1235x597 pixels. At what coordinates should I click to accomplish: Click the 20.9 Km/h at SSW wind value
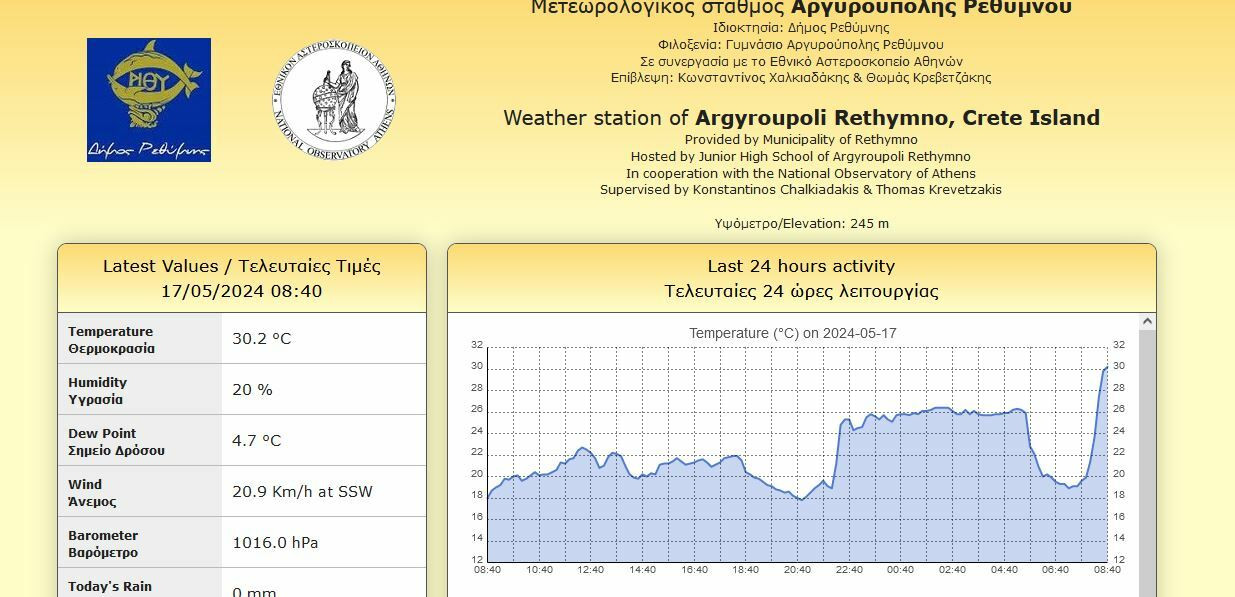tap(302, 492)
